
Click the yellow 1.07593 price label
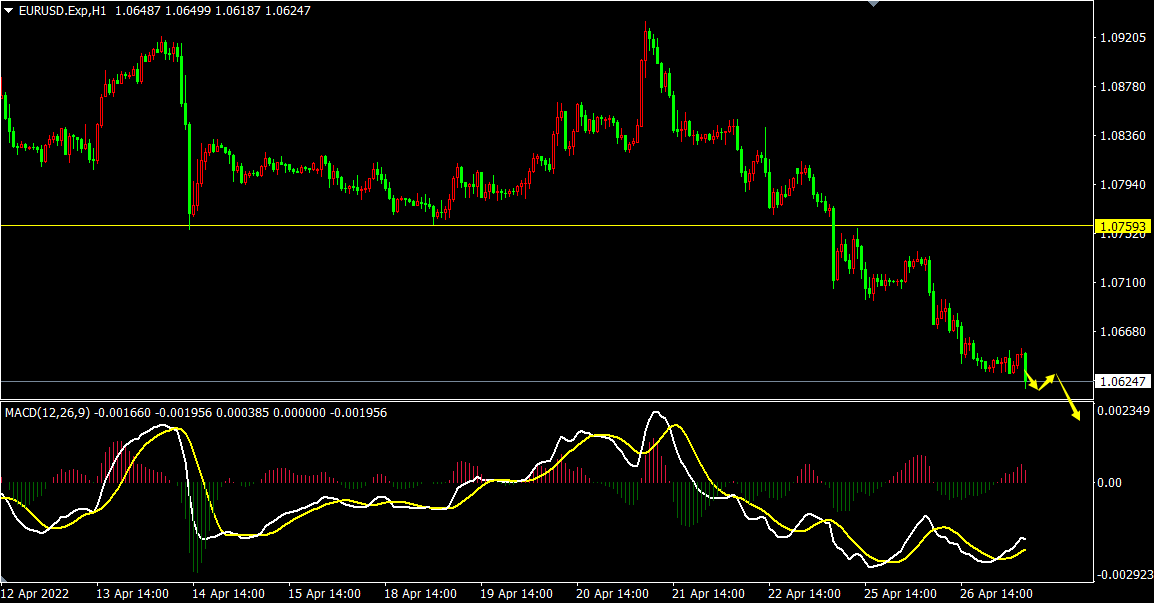(1123, 225)
